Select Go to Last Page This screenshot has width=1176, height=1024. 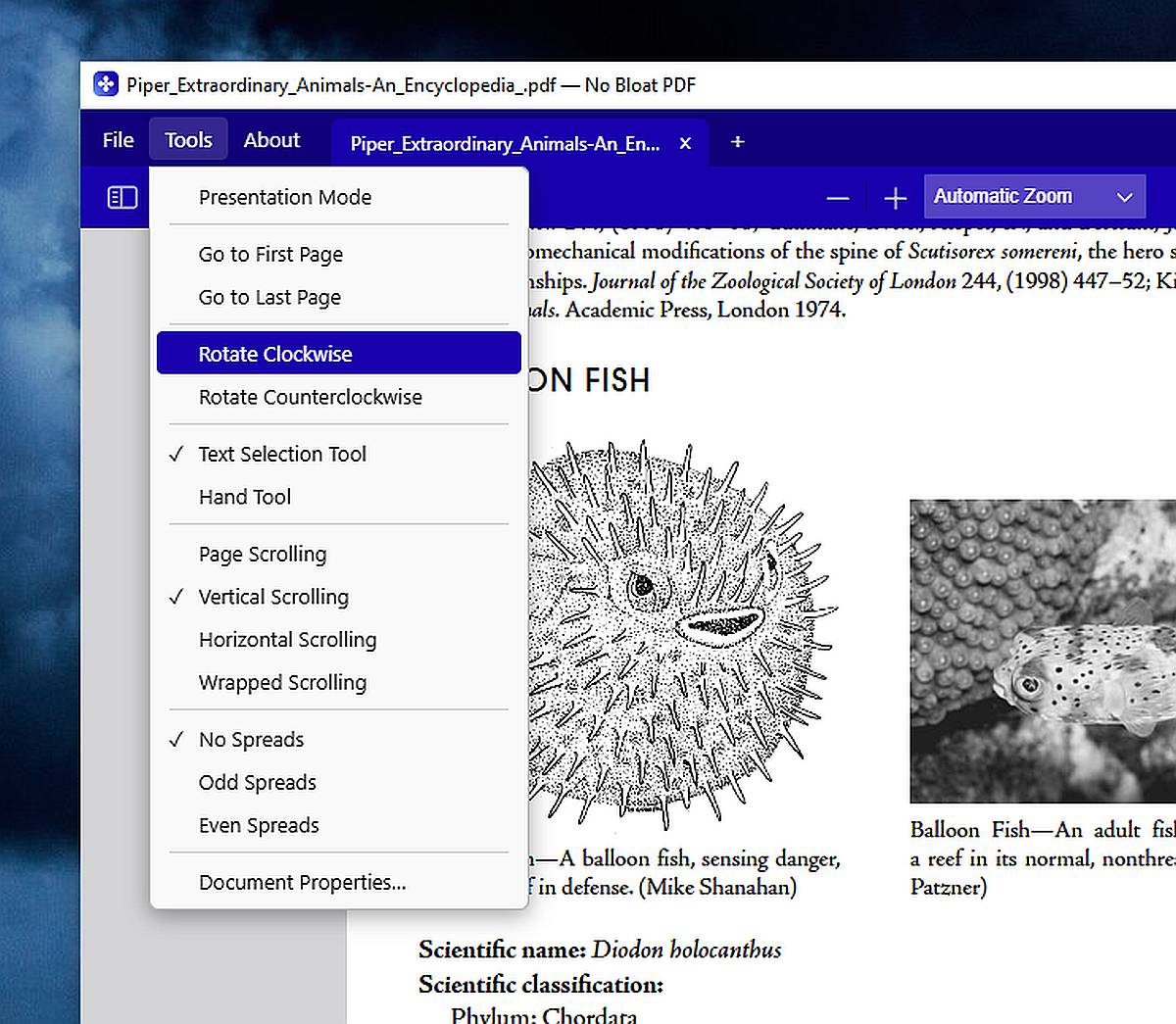point(339,297)
